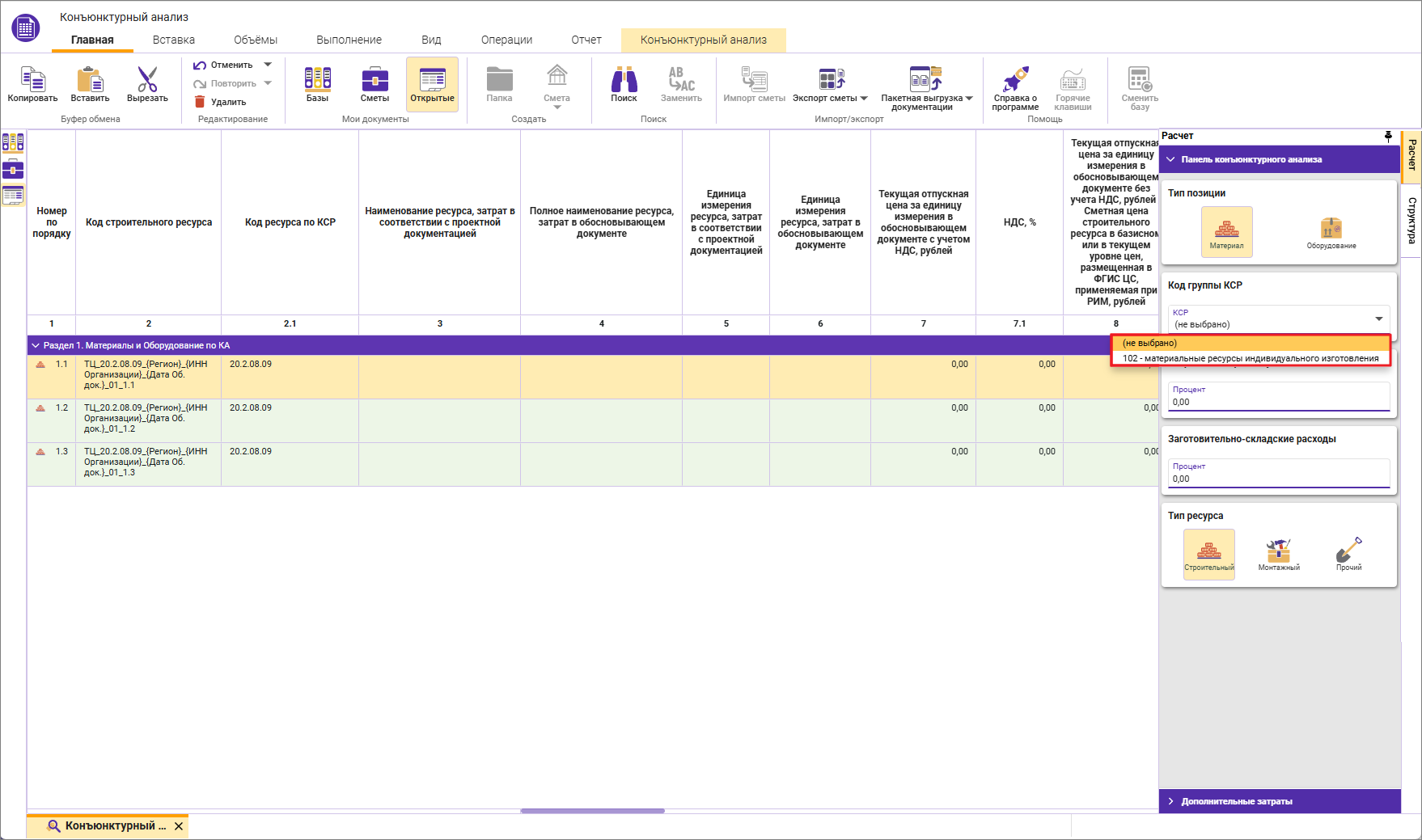This screenshot has height=840, width=1422.
Task: Open the Экспорт сметы dropdown arrow
Action: (863, 99)
